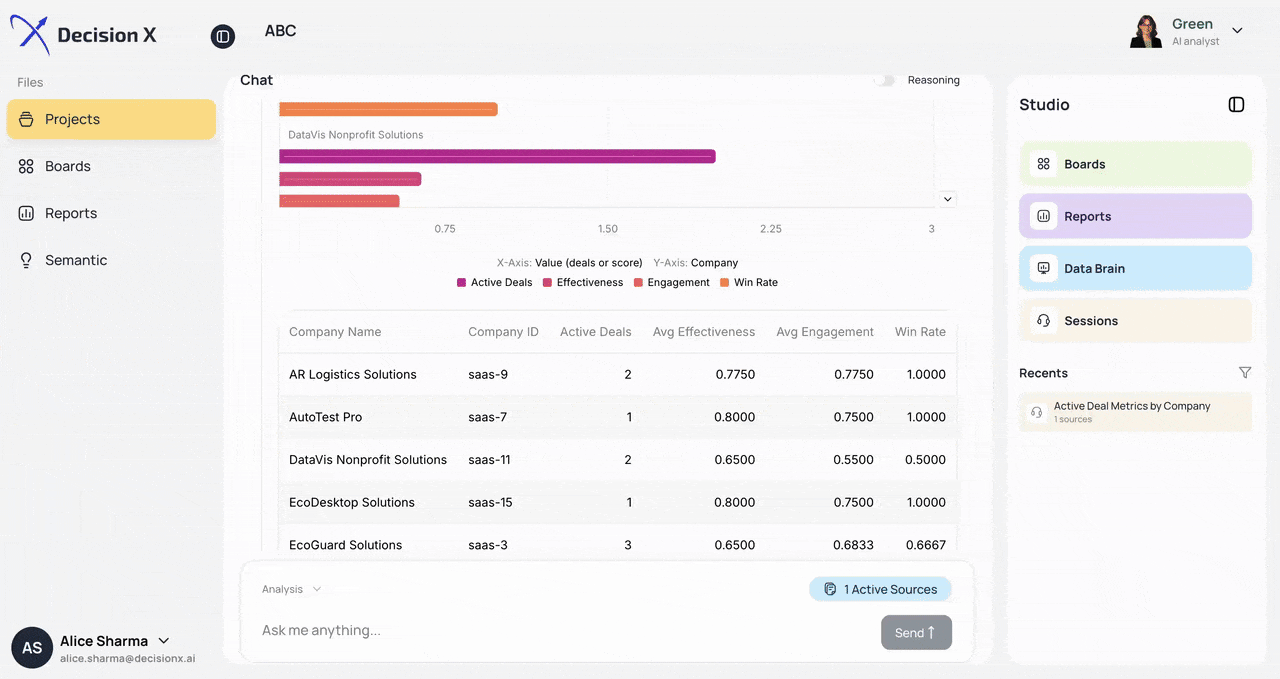Open the Analysis mode dropdown
The image size is (1280, 679).
pos(289,589)
